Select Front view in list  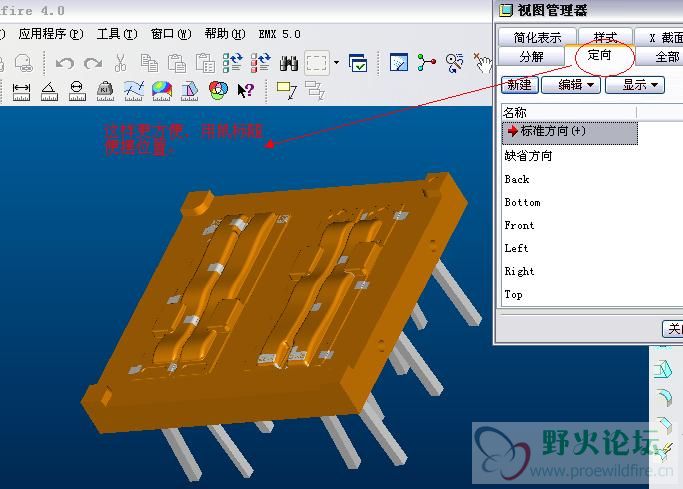[x=519, y=225]
